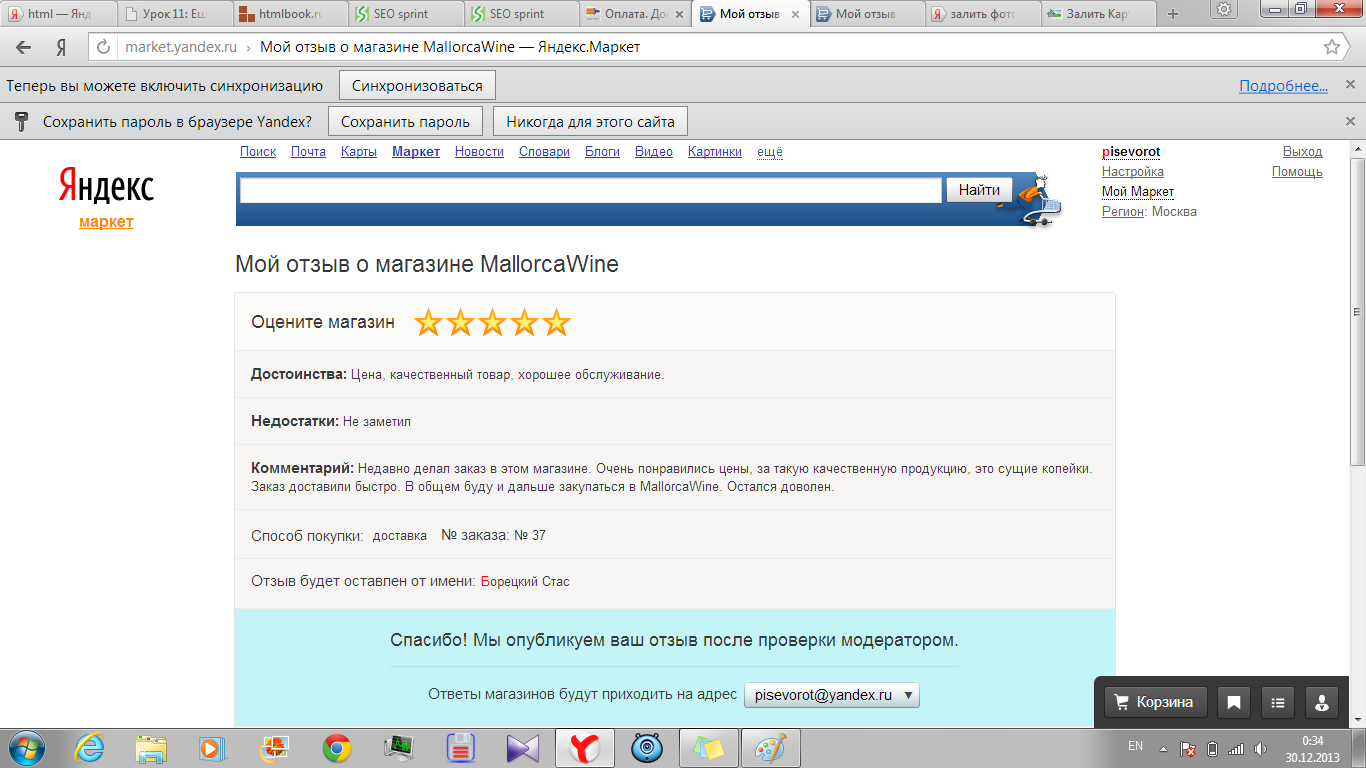Bookmark this page with the star icon
Image resolution: width=1366 pixels, height=768 pixels.
pos(1332,47)
